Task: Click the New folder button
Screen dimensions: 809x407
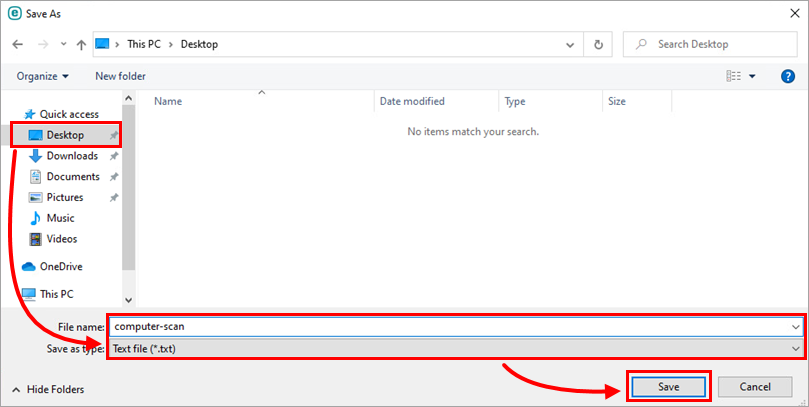Action: 120,76
